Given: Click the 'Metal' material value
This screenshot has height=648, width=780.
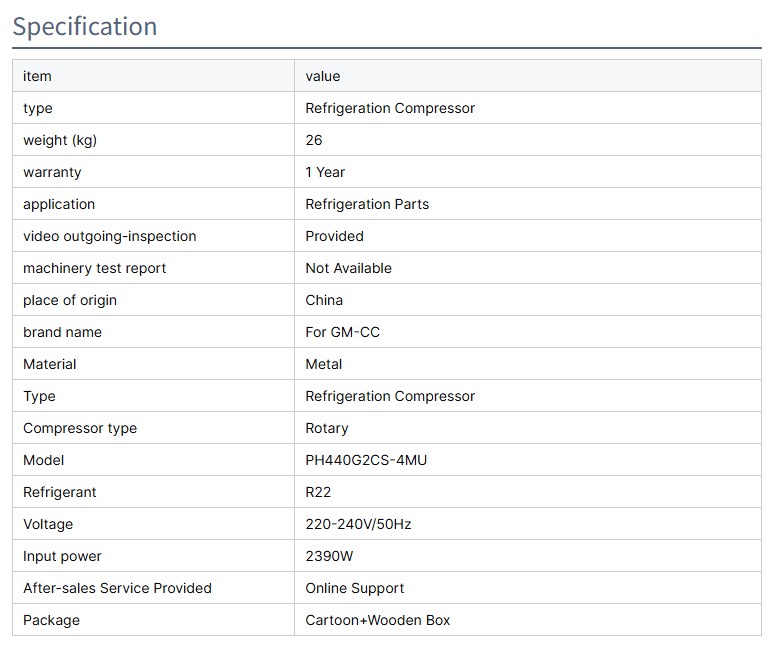Looking at the screenshot, I should (324, 364).
